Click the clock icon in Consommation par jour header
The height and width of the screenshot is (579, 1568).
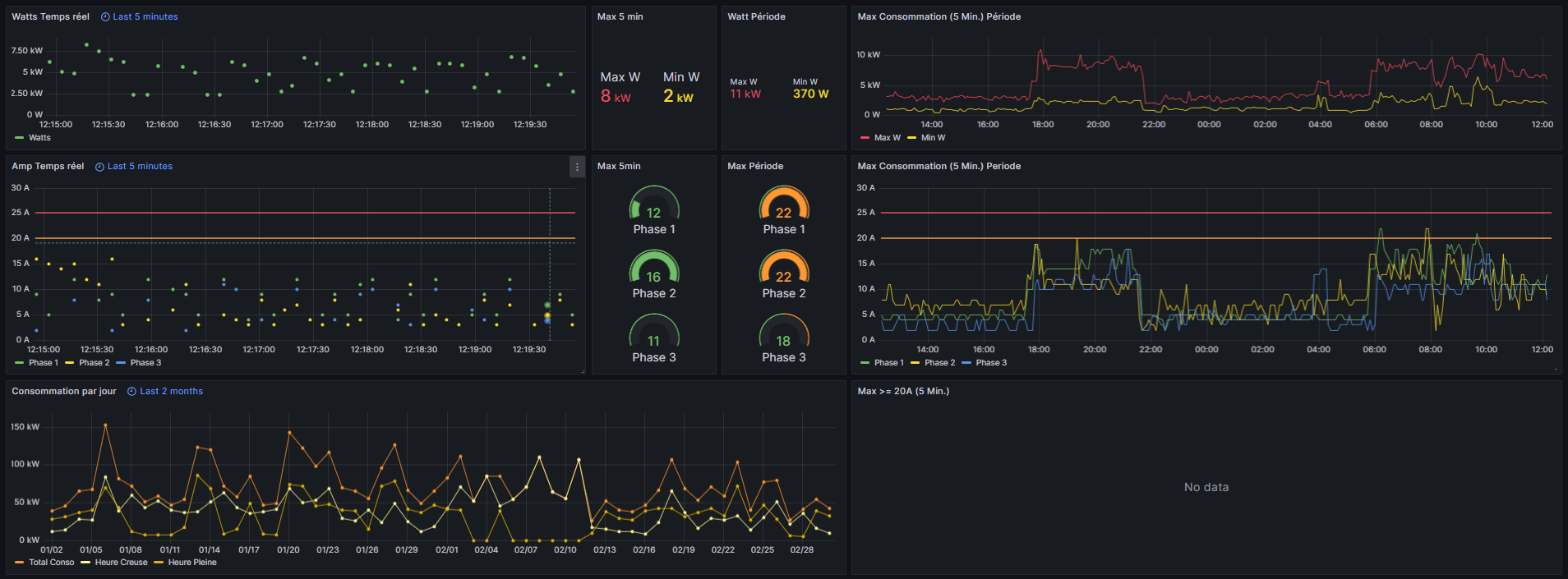[131, 392]
